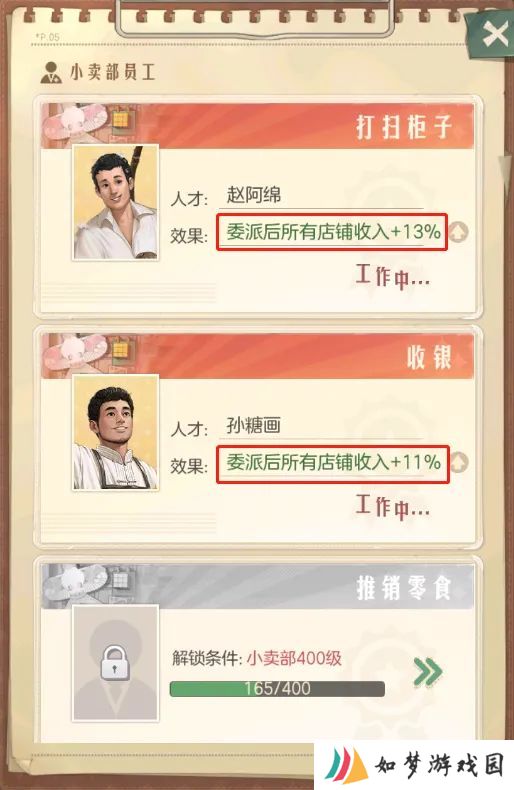This screenshot has width=514, height=790.
Task: Click the talent name field 赵阿绵
Action: coord(322,195)
